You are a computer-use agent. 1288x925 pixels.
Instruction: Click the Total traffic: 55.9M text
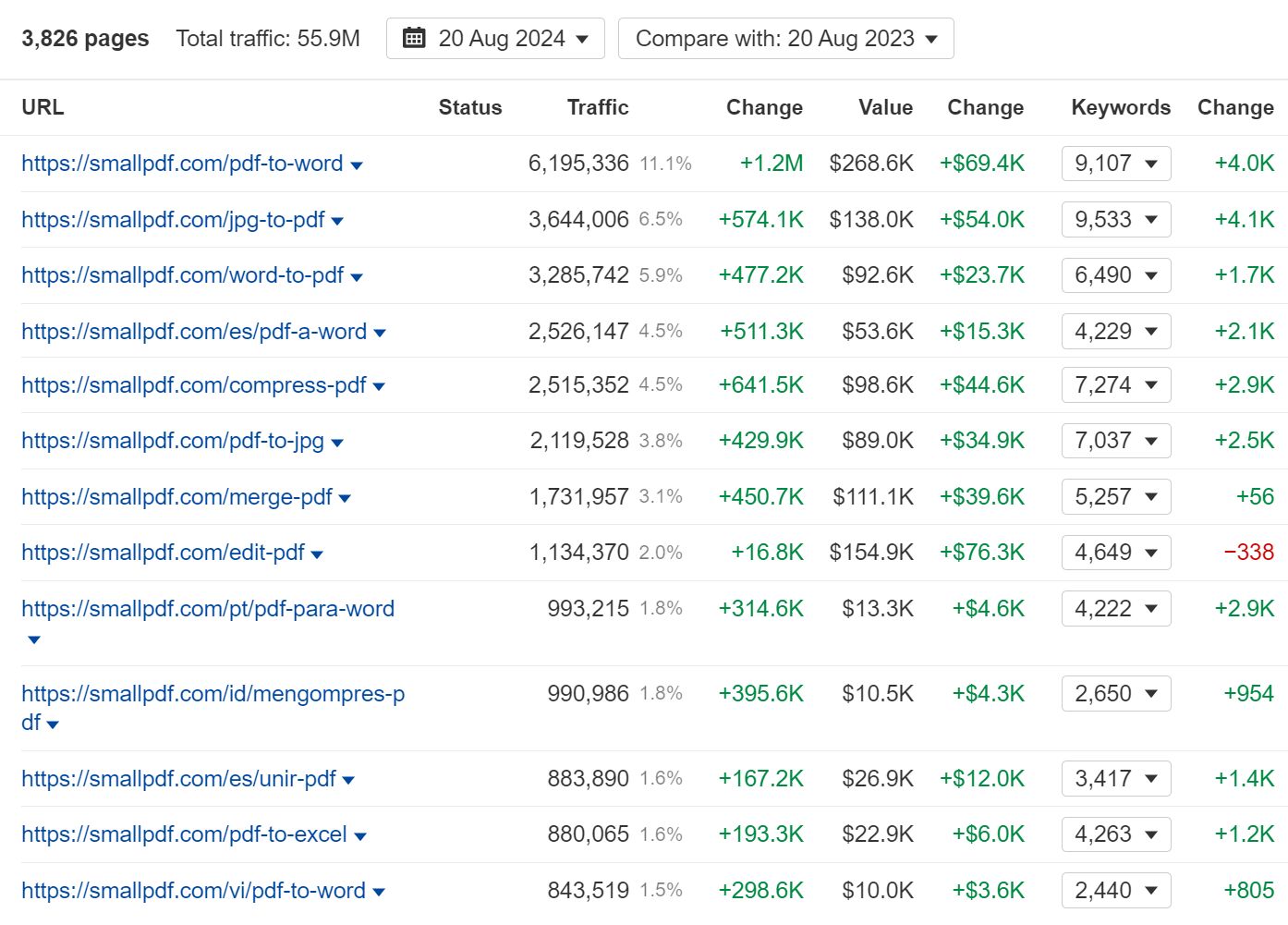pos(268,39)
